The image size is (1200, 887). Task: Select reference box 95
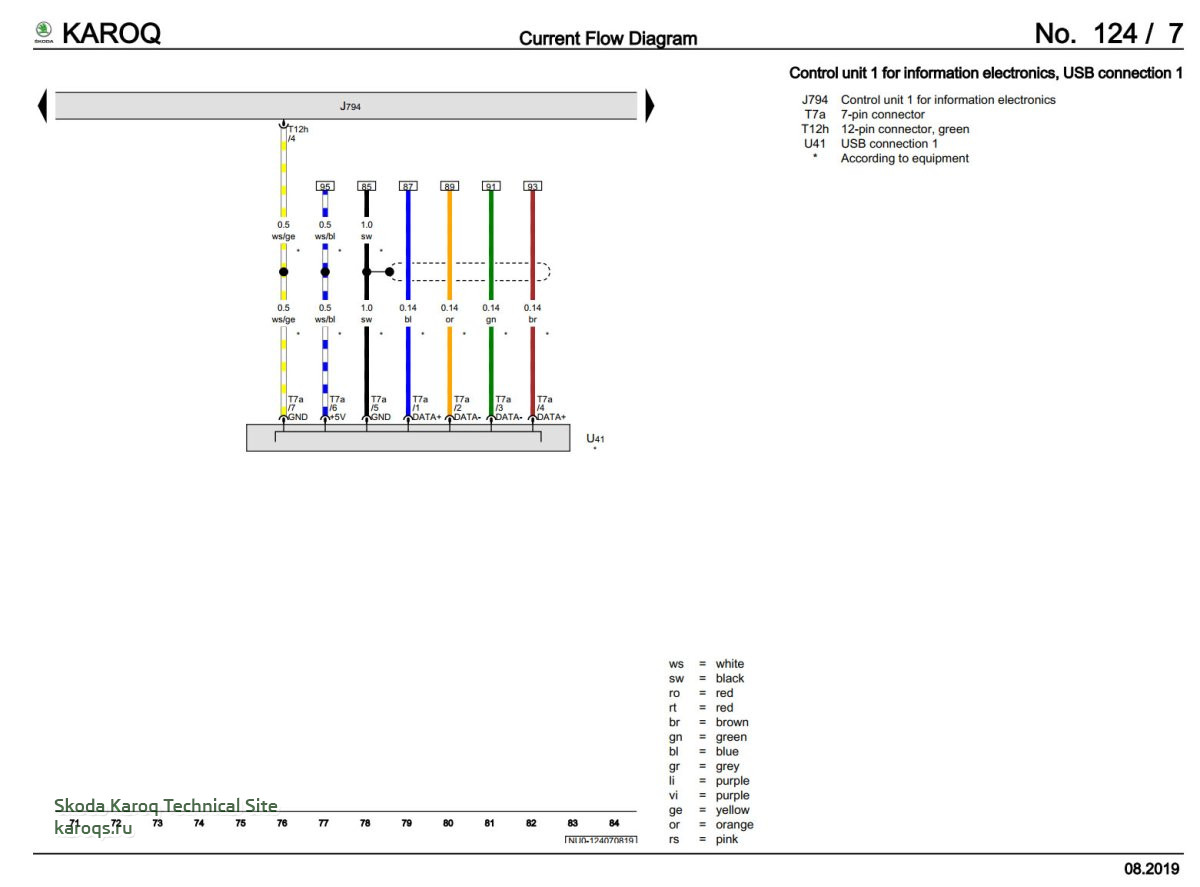[x=325, y=186]
